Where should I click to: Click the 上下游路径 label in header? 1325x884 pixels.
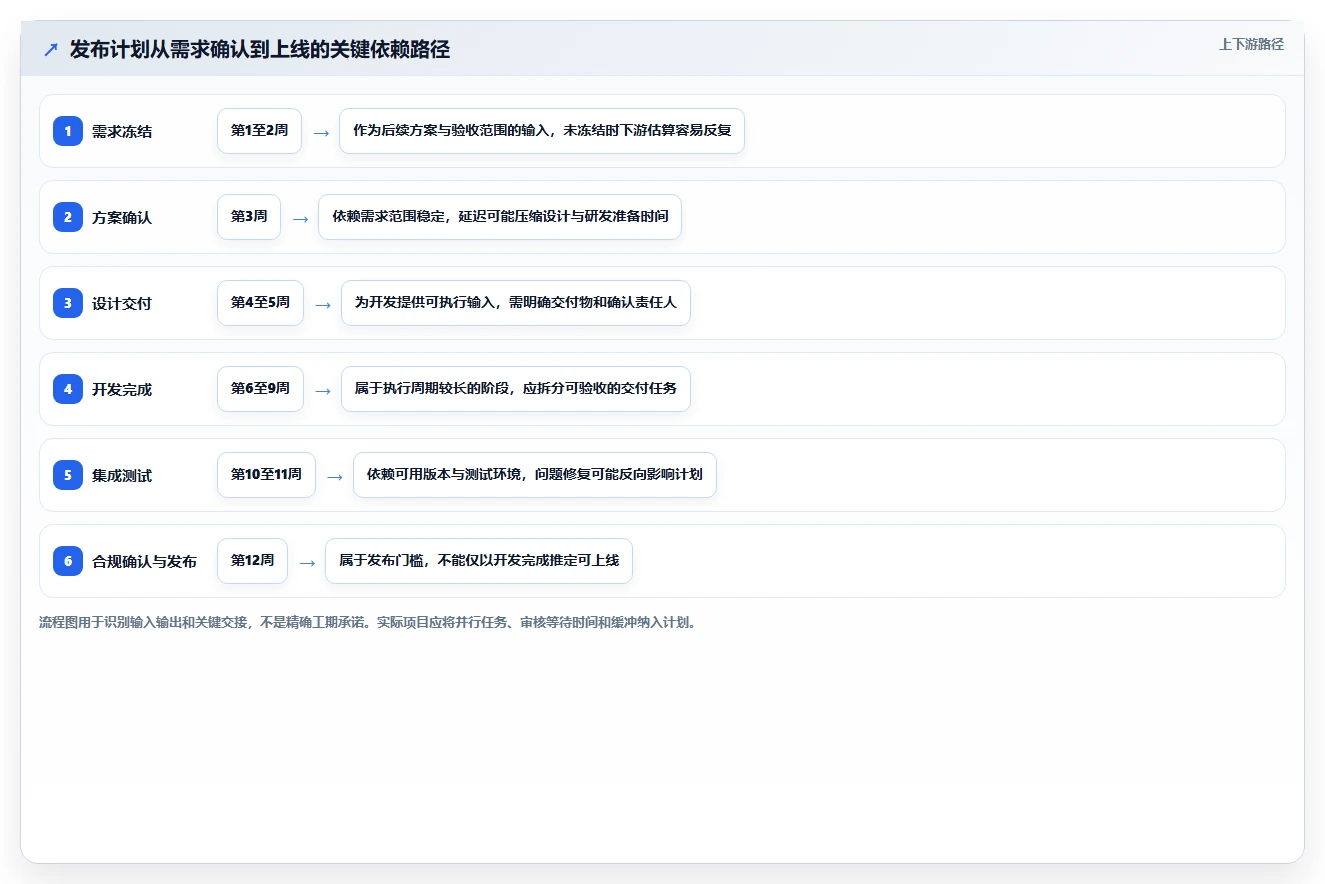[1251, 44]
